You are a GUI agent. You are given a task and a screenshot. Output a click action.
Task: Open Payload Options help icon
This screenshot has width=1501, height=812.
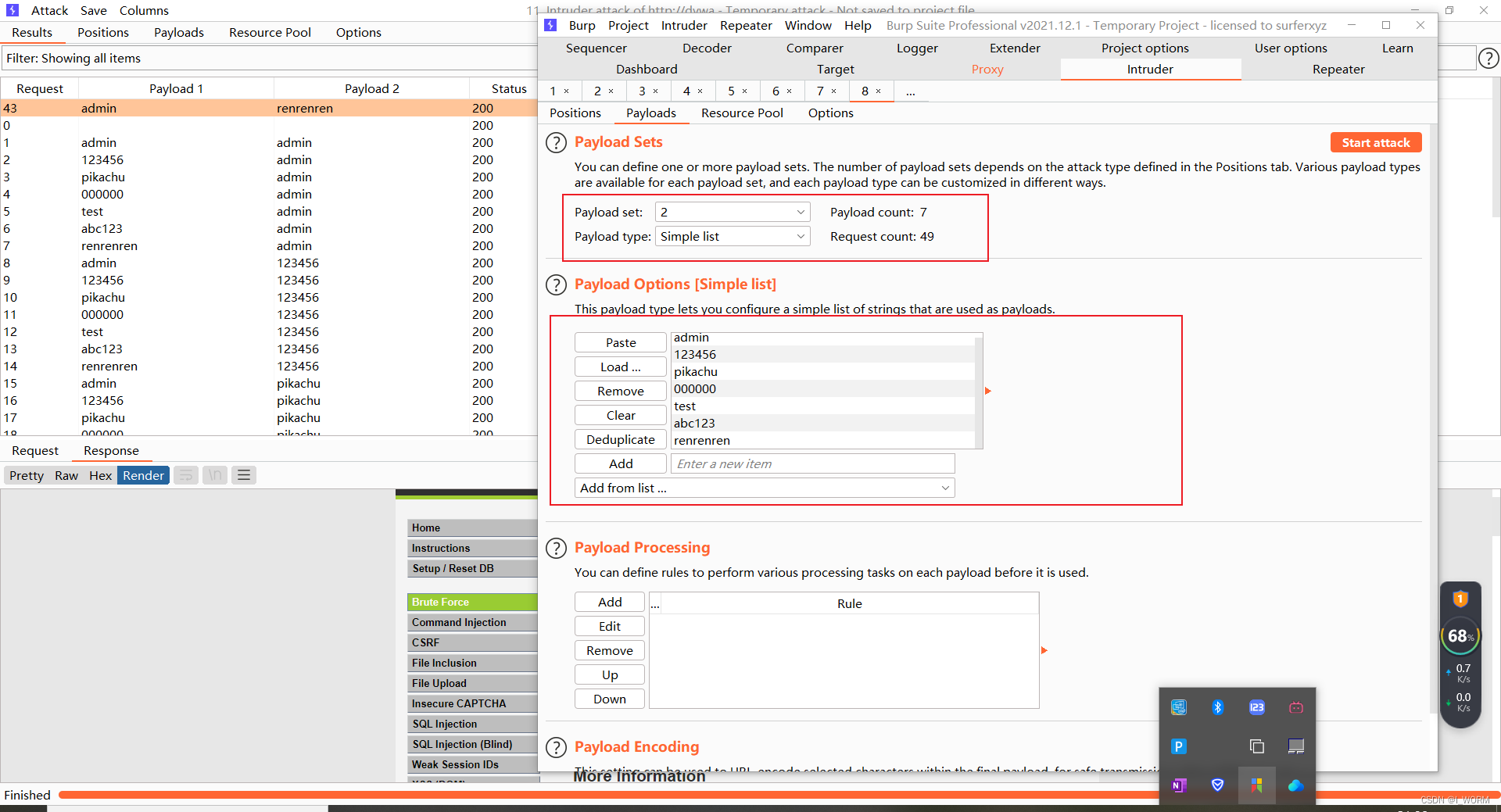tap(556, 284)
